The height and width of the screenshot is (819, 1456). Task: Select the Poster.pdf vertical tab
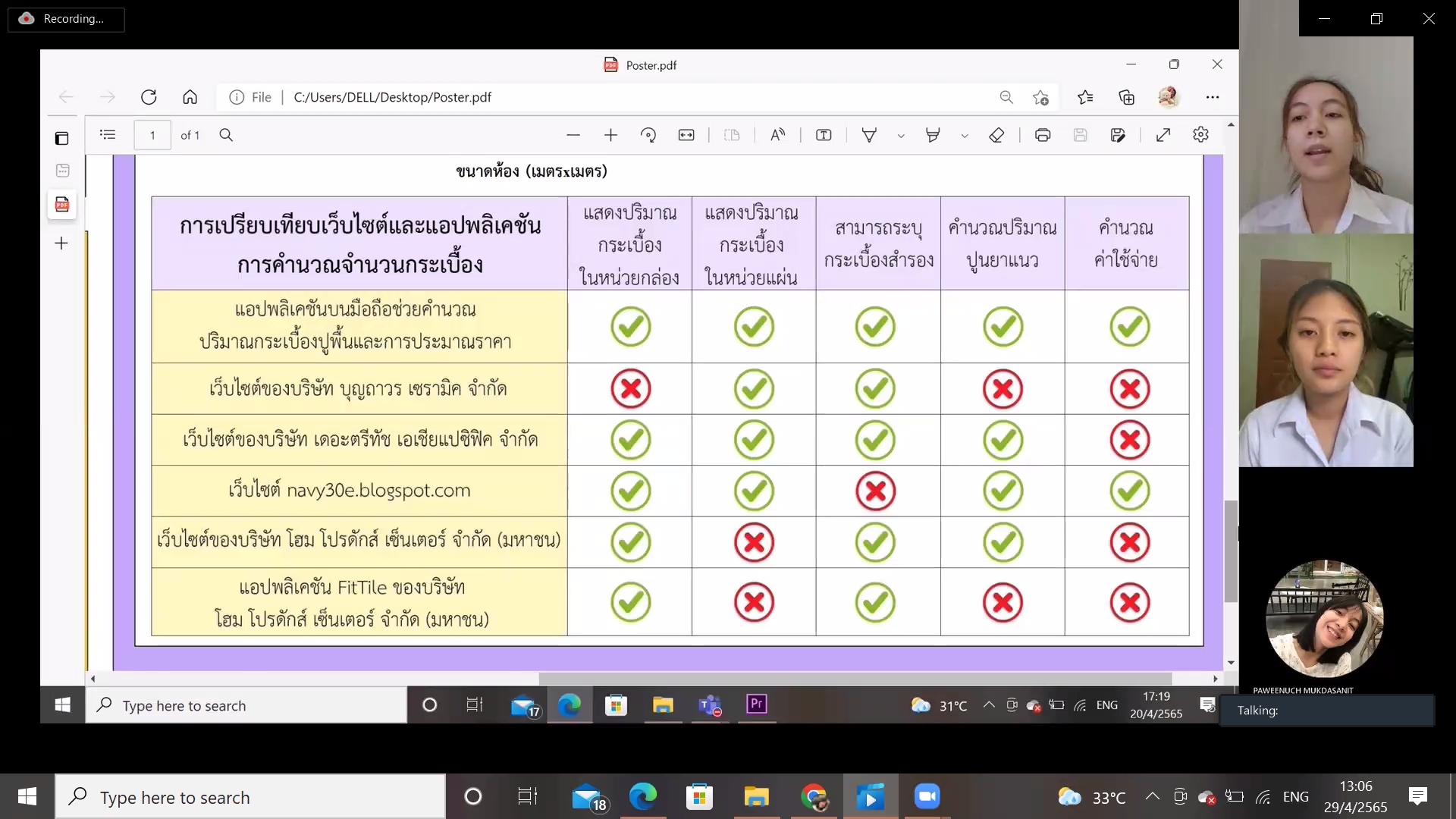point(62,204)
